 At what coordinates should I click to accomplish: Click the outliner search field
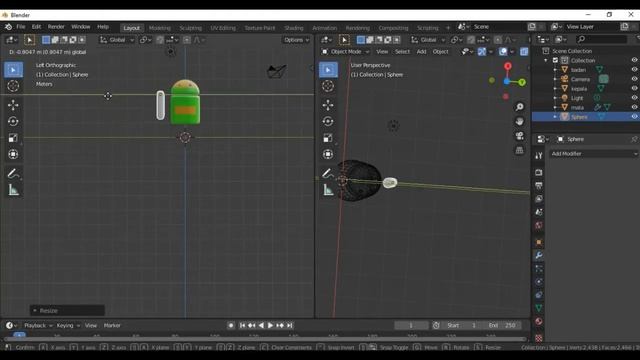601,39
